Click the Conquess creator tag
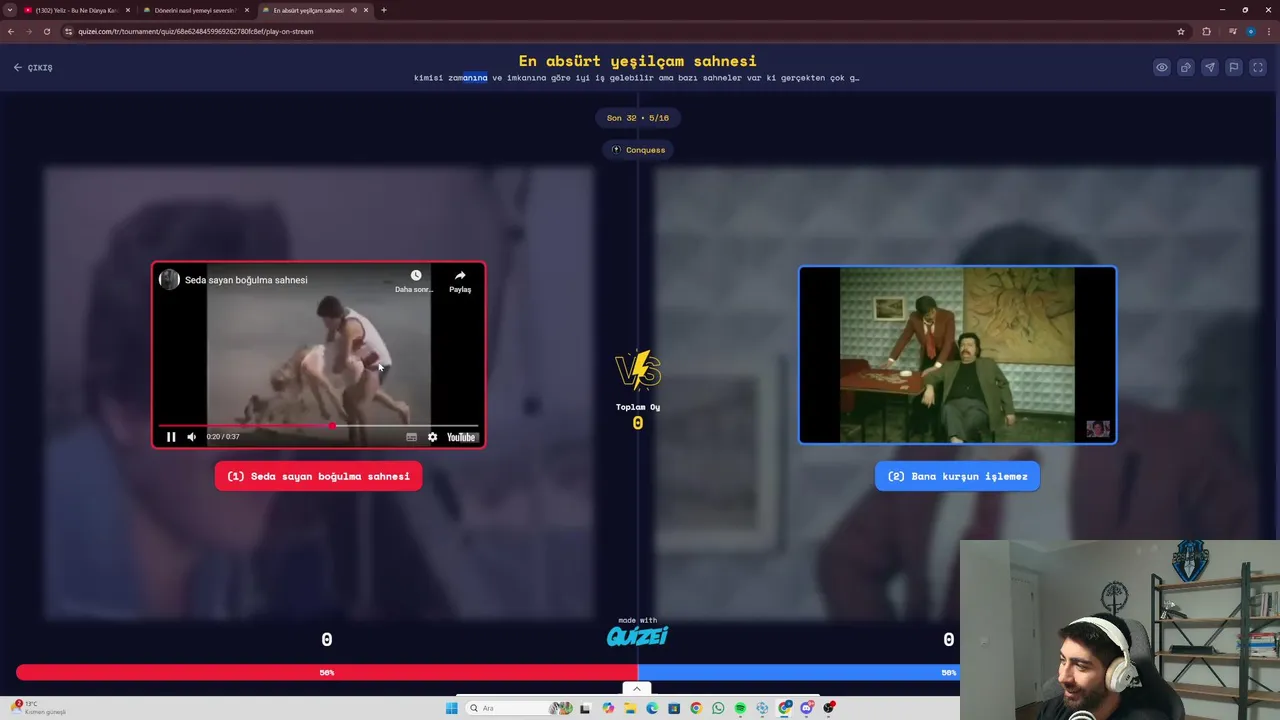1280x720 pixels. tap(638, 150)
